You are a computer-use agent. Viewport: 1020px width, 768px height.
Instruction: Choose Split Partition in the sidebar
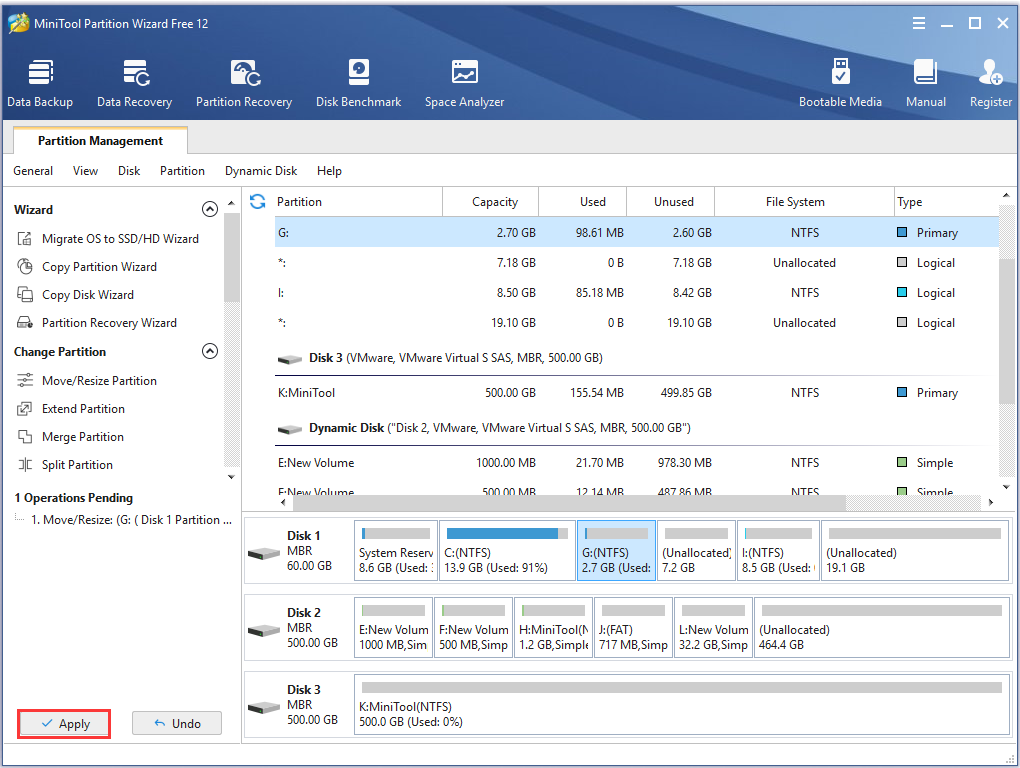tap(76, 465)
